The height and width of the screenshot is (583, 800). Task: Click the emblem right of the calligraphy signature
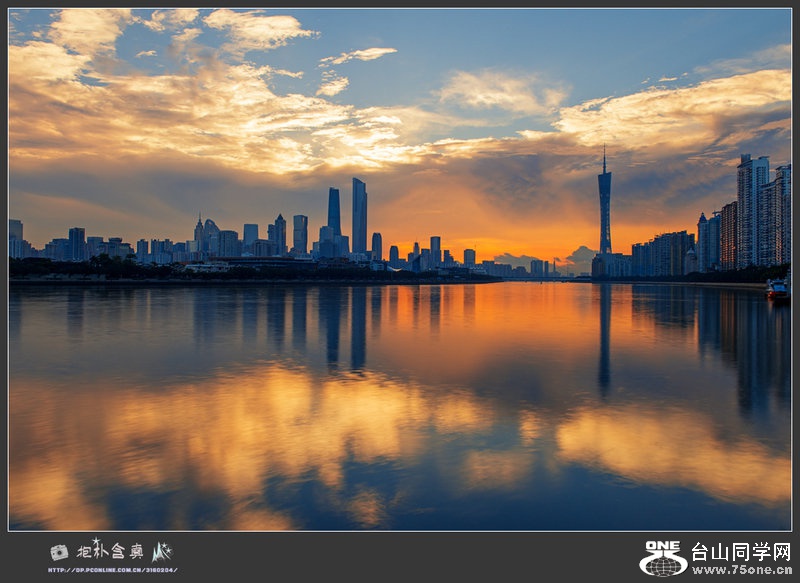tap(162, 551)
